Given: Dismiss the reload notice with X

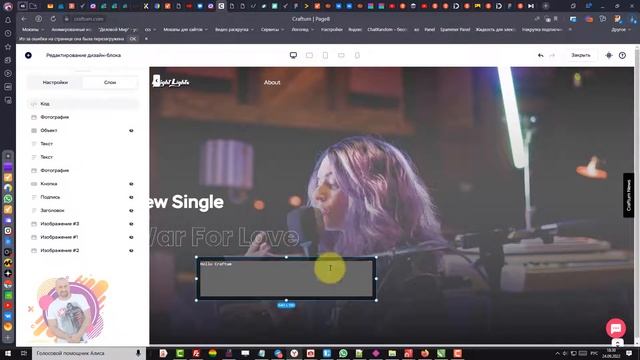Looking at the screenshot, I should click(x=146, y=39).
